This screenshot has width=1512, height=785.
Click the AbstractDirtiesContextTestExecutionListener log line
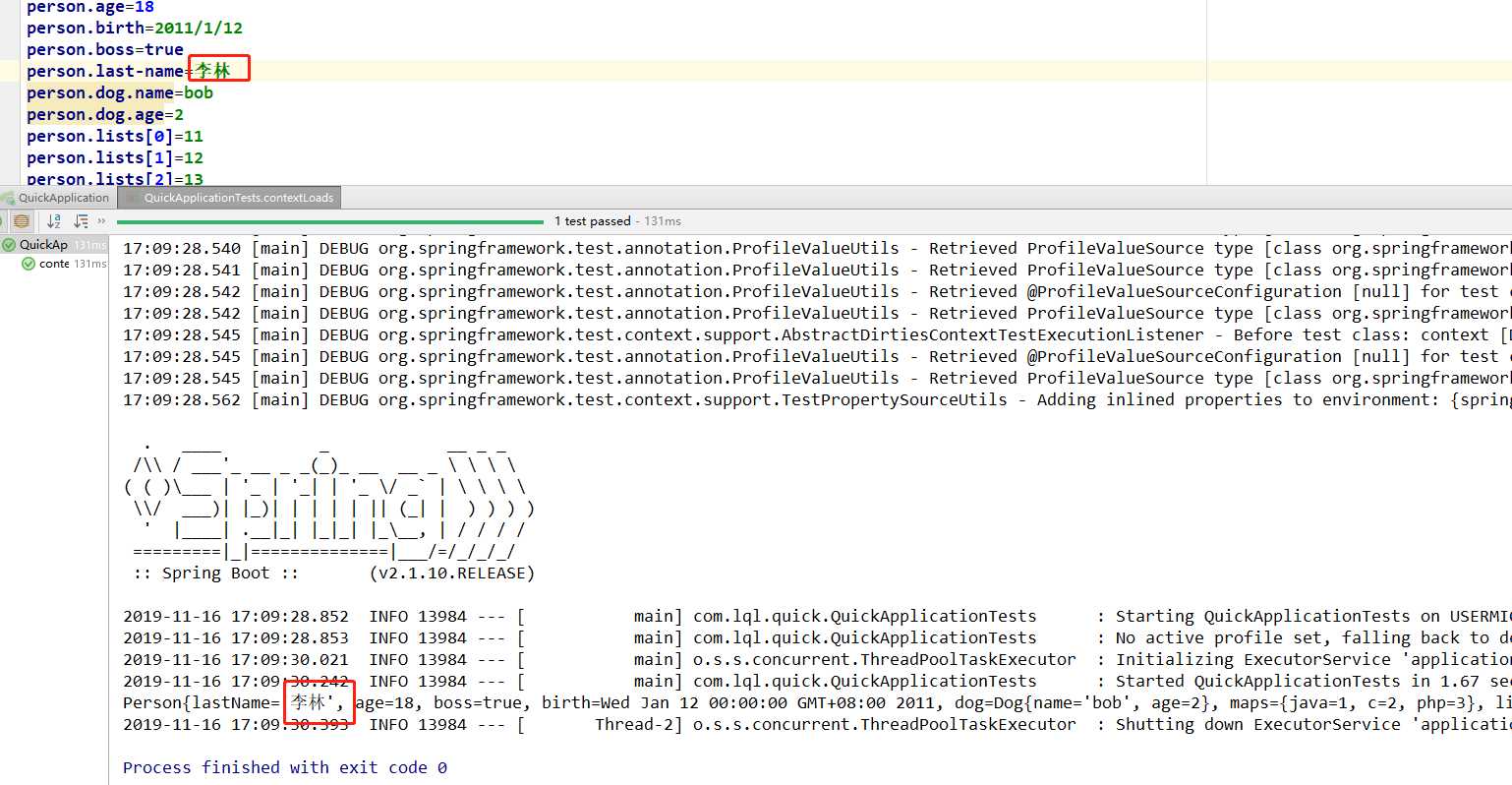(x=817, y=335)
